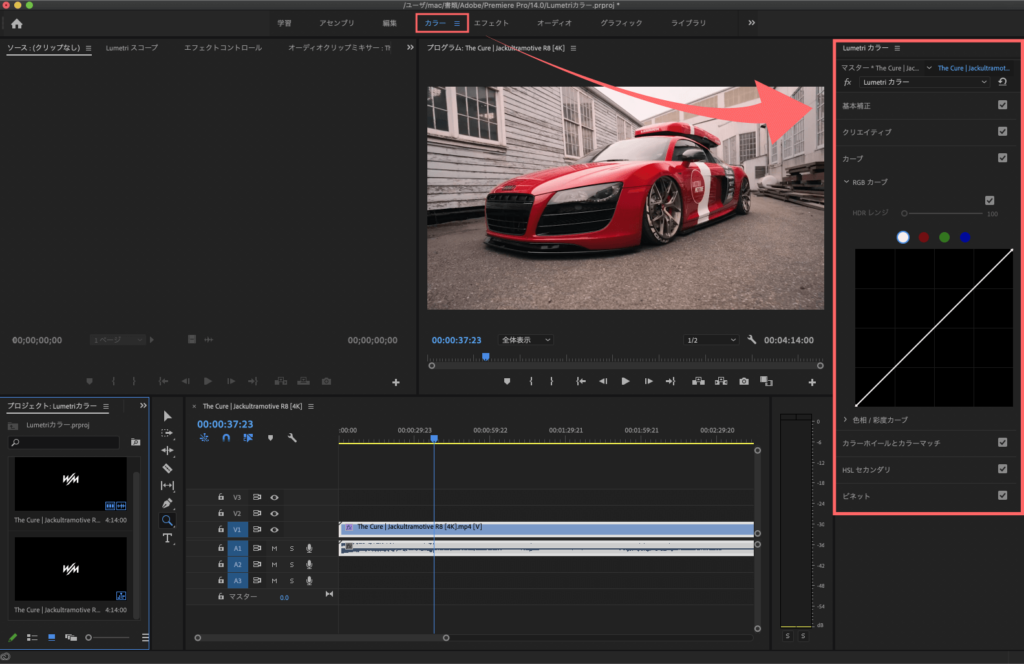1024x664 pixels.
Task: Collapse RGB カーブ section
Action: (x=846, y=182)
